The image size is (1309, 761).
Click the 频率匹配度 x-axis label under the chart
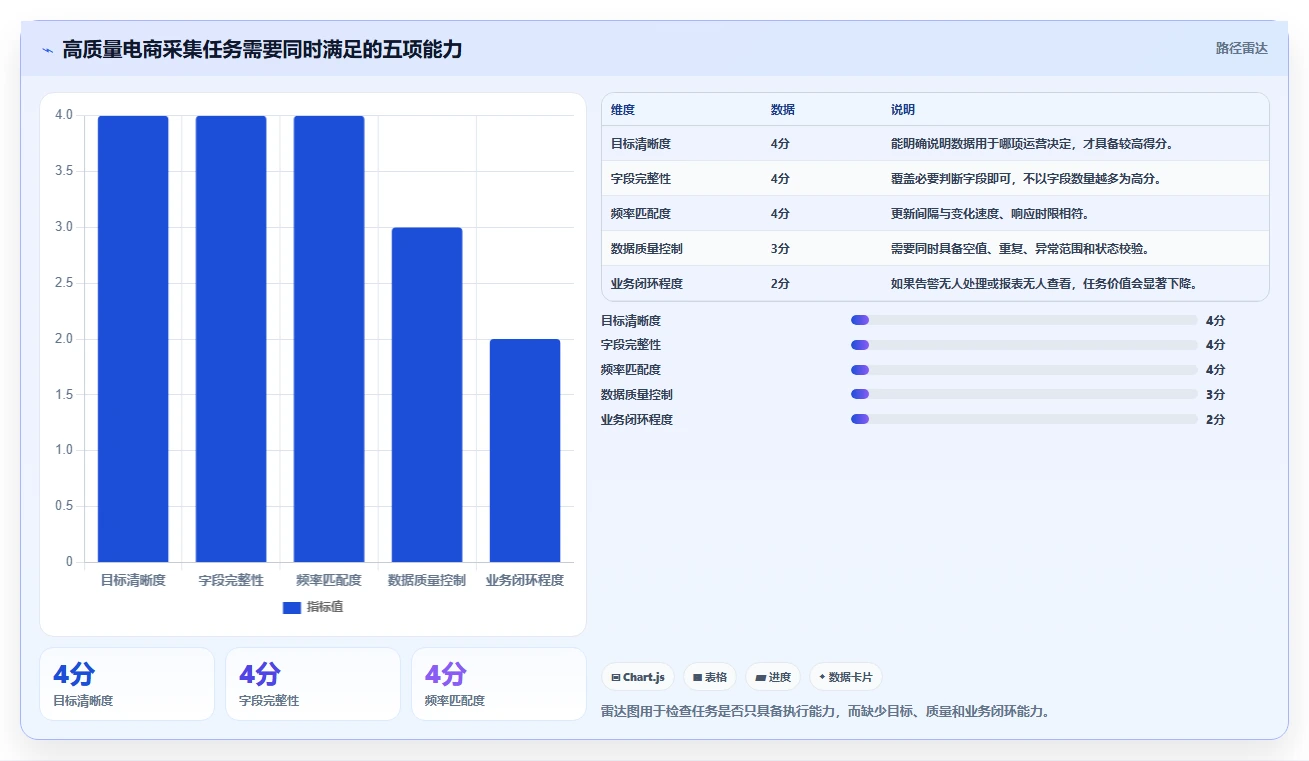pos(329,580)
